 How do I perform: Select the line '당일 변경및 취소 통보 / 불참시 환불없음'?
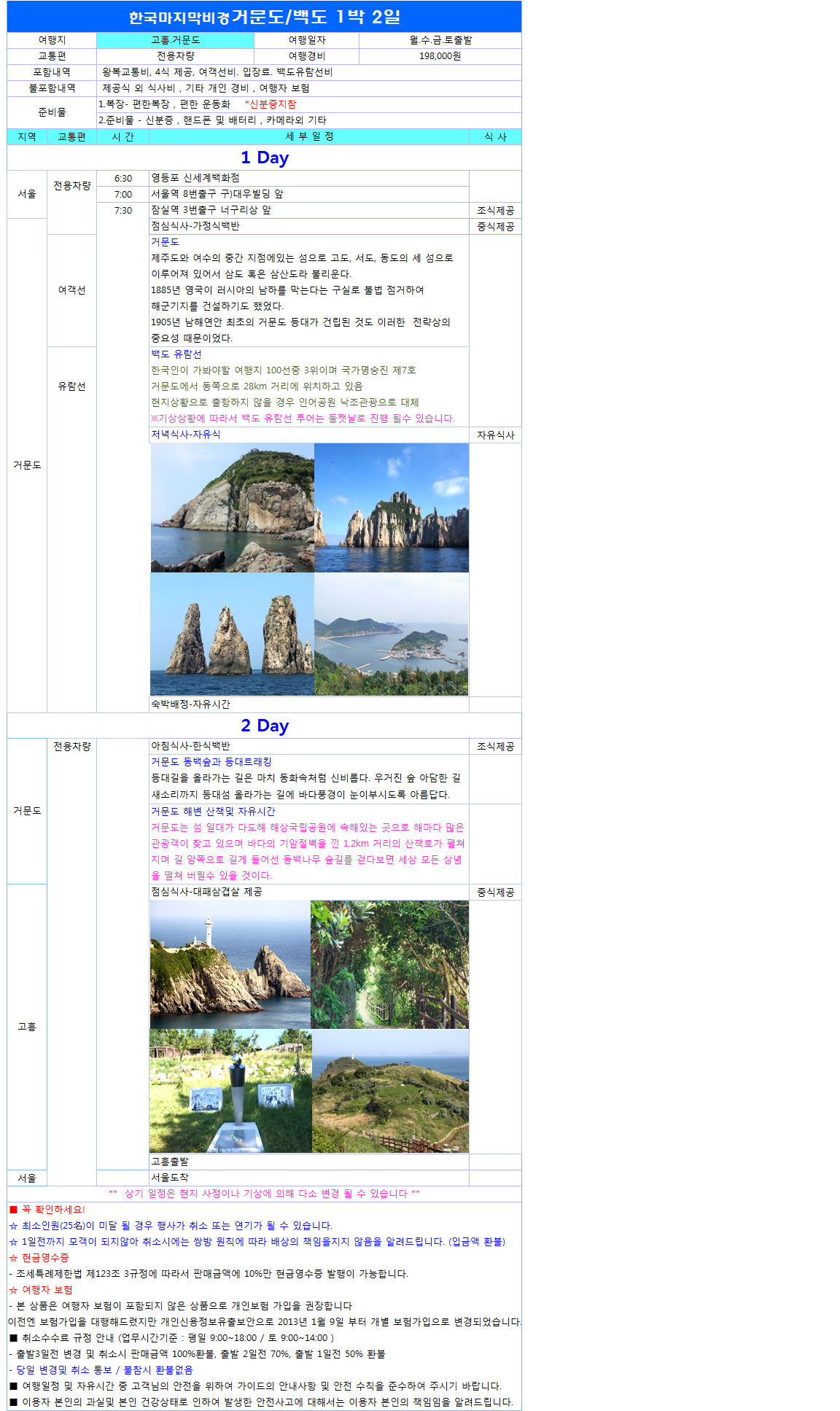pyautogui.click(x=101, y=1370)
